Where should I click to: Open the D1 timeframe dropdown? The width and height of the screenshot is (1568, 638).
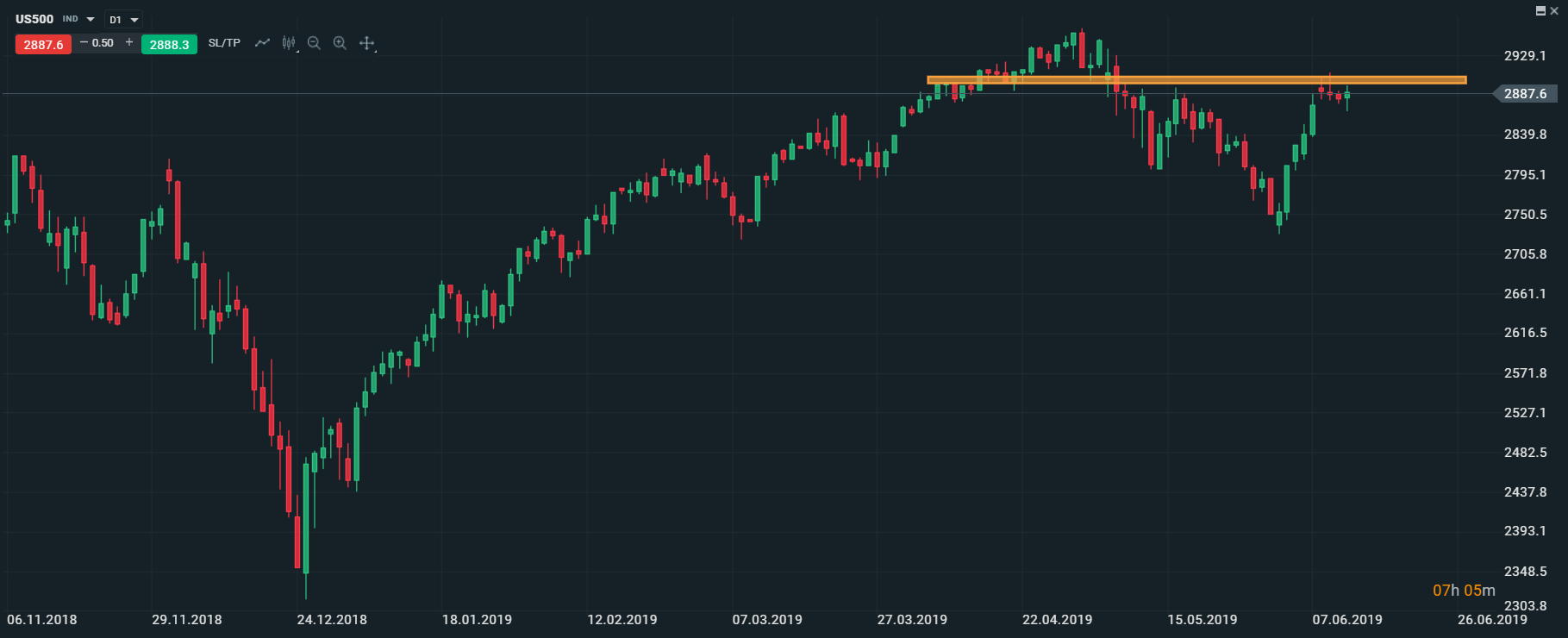click(x=124, y=20)
